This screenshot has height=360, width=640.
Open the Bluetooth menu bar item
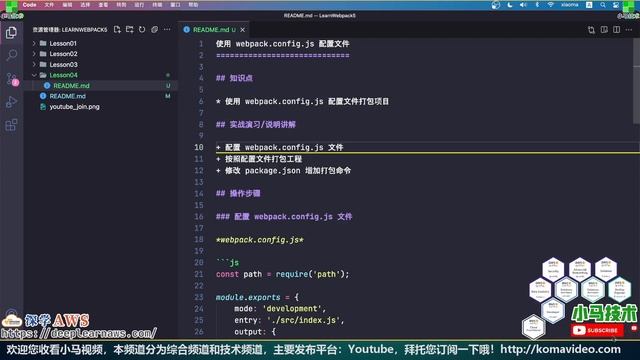(x=537, y=5)
